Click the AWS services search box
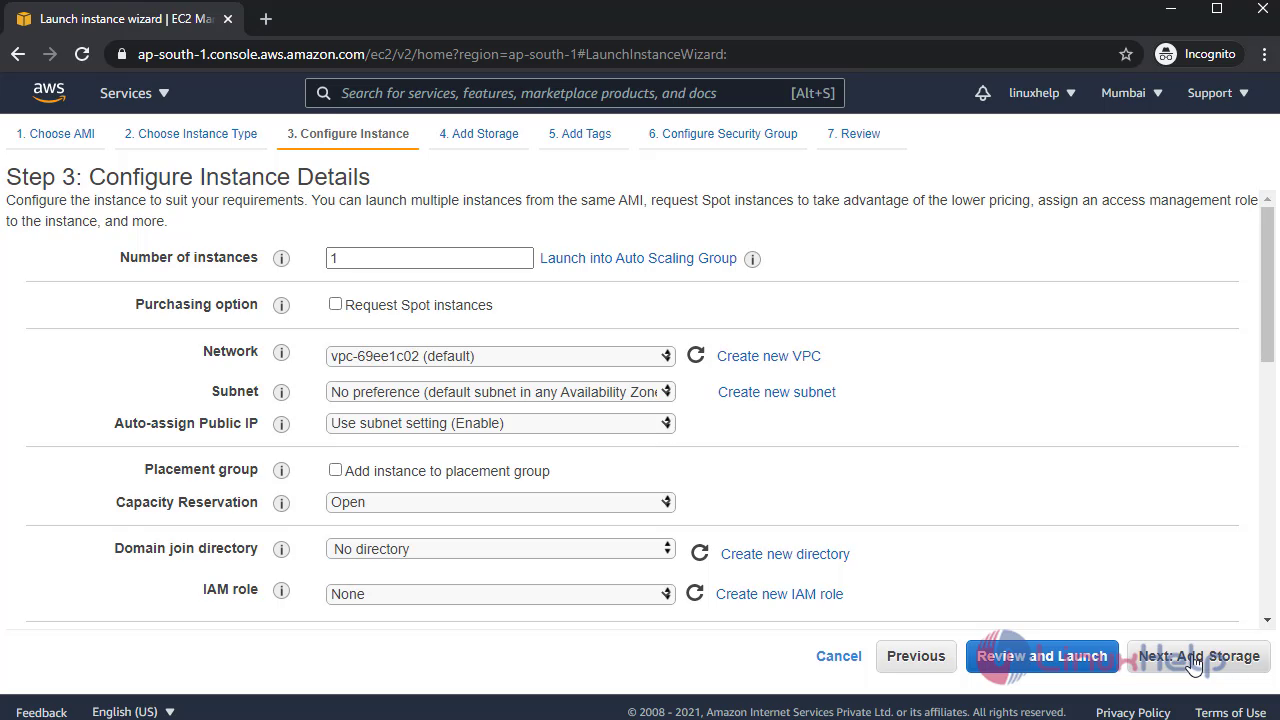 point(575,93)
